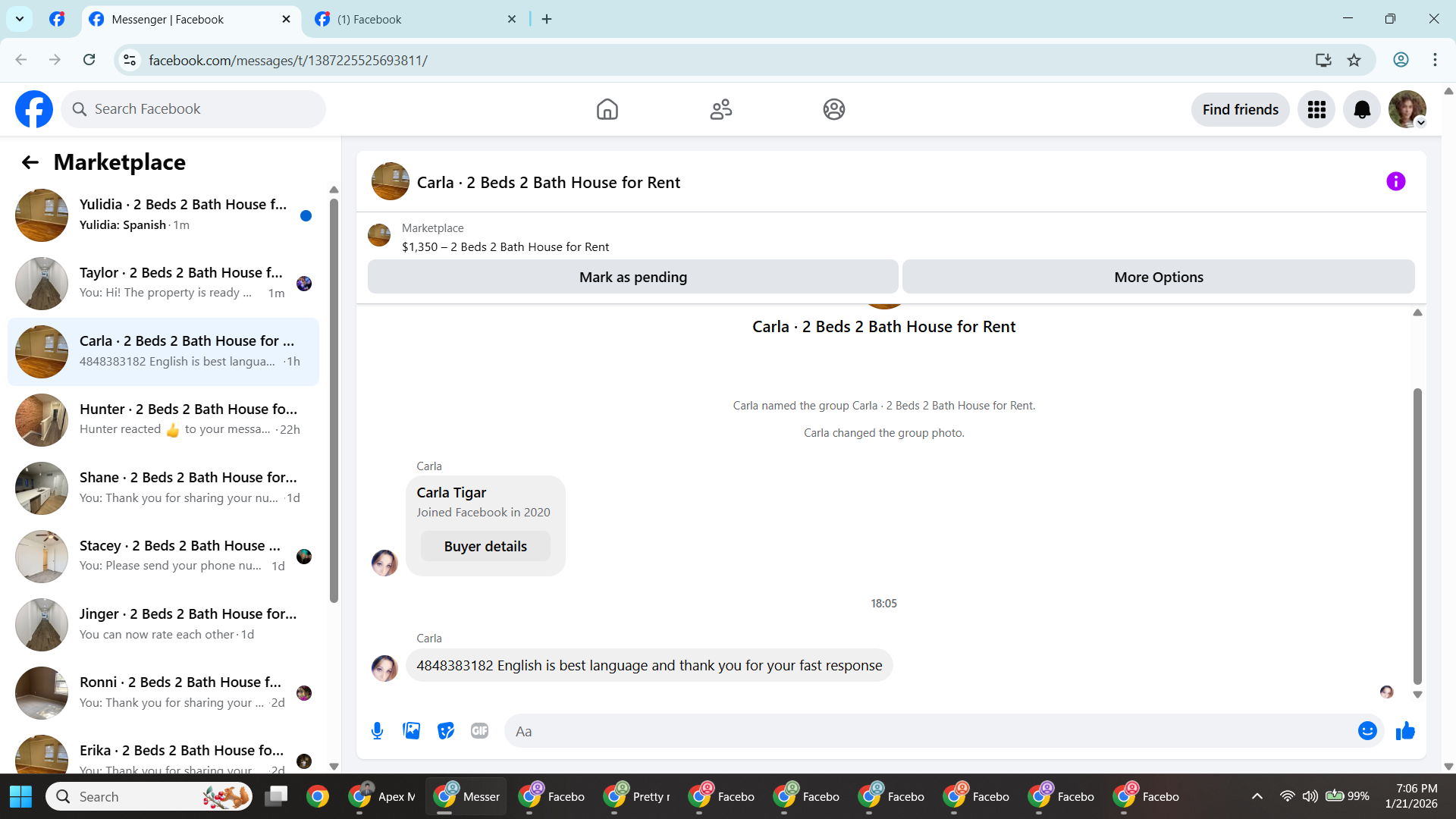Click the conversation list scrollbar
1456x819 pixels.
click(334, 402)
